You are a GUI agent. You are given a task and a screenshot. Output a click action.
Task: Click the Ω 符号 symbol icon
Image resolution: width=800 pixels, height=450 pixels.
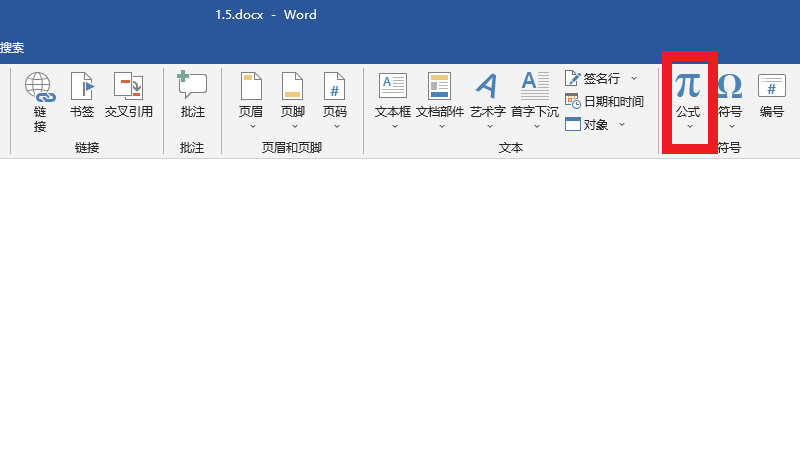click(x=730, y=87)
